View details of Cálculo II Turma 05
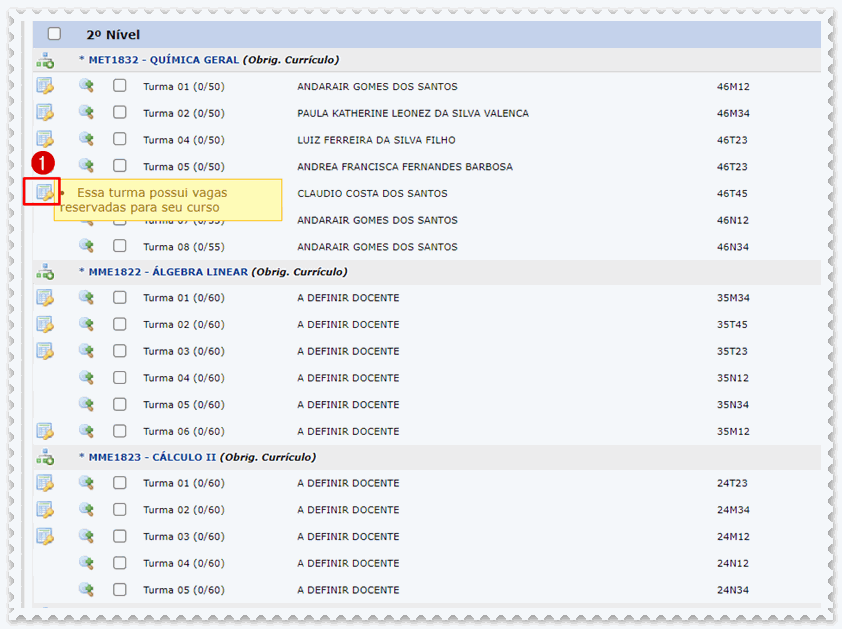Viewport: 842px width, 629px height. 87,590
